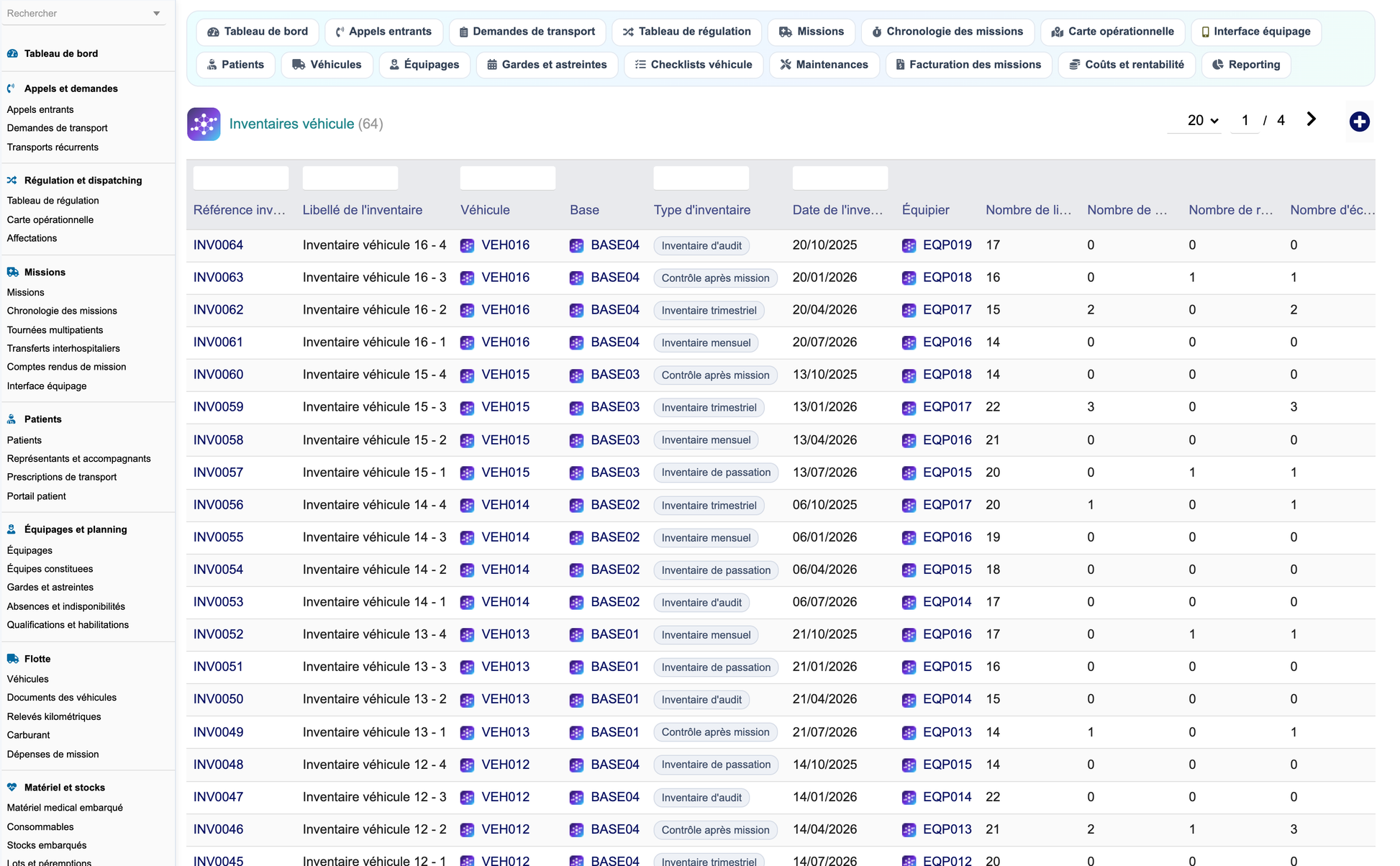Open the Facturation des missions tab
The width and height of the screenshot is (1400, 866).
pyautogui.click(x=968, y=65)
